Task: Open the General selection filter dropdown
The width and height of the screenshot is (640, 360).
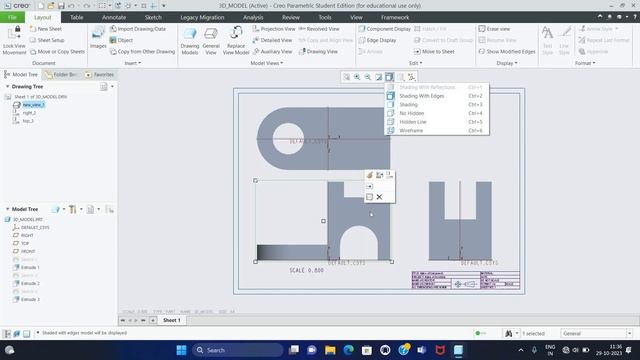Action: tap(596, 333)
